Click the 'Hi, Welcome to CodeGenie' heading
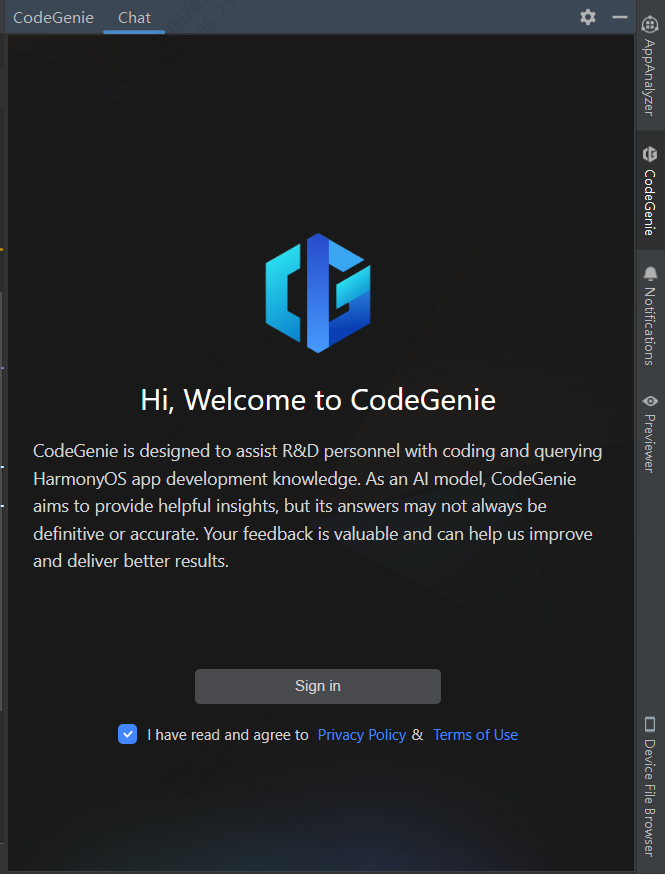665x874 pixels. click(x=318, y=400)
